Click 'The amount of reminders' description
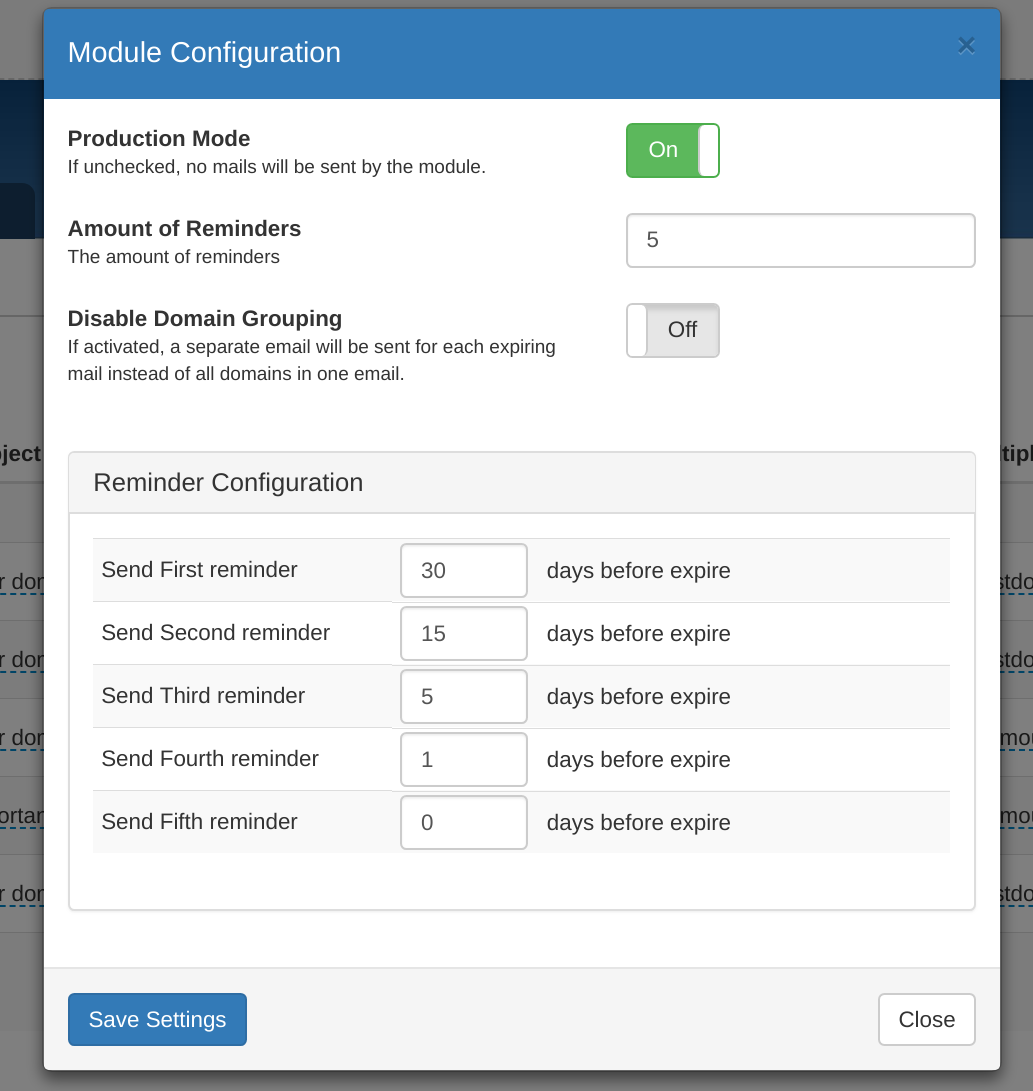Viewport: 1033px width, 1091px height. 174,257
